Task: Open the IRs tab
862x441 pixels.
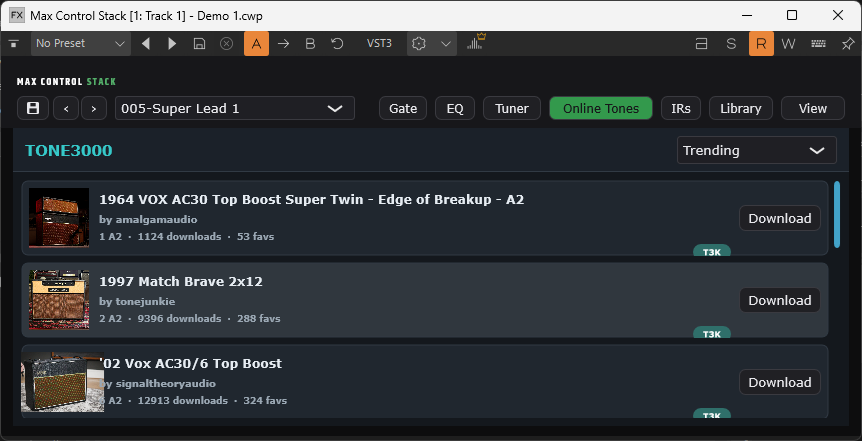Action: [681, 108]
